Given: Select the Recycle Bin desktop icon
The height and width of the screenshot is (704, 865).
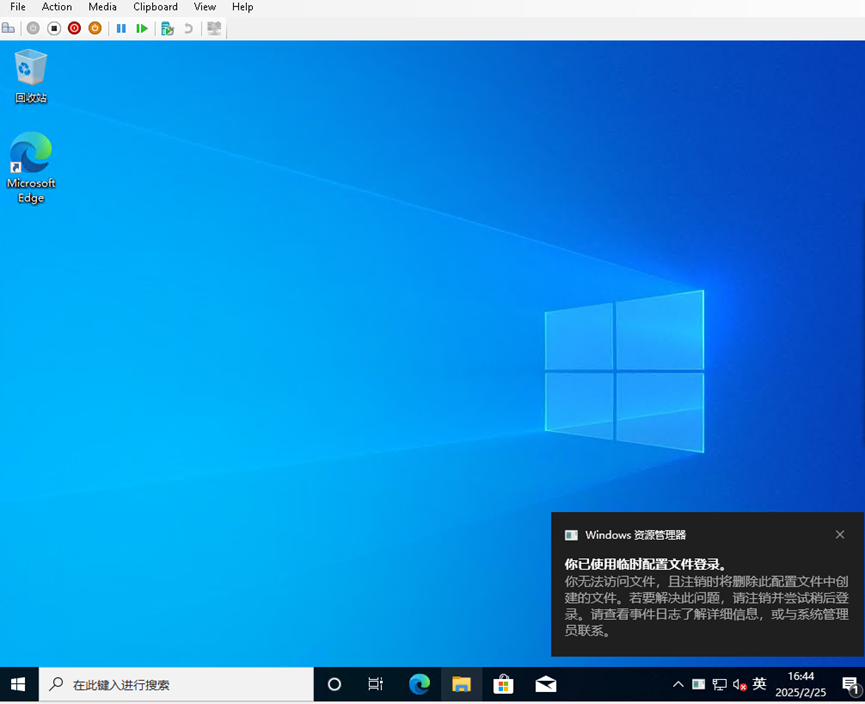Looking at the screenshot, I should (x=31, y=76).
